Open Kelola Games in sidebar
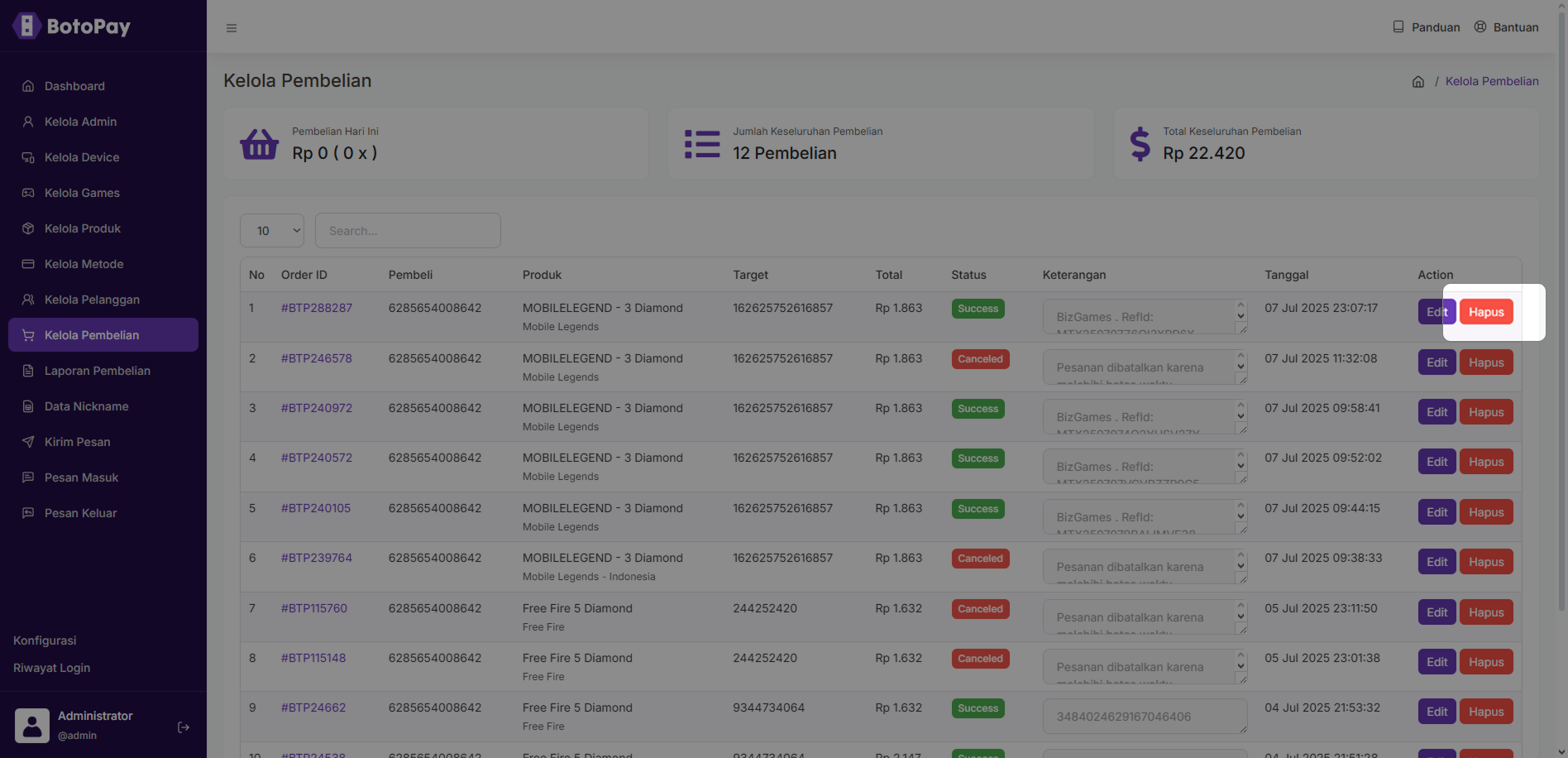Image resolution: width=1568 pixels, height=758 pixels. [x=103, y=193]
